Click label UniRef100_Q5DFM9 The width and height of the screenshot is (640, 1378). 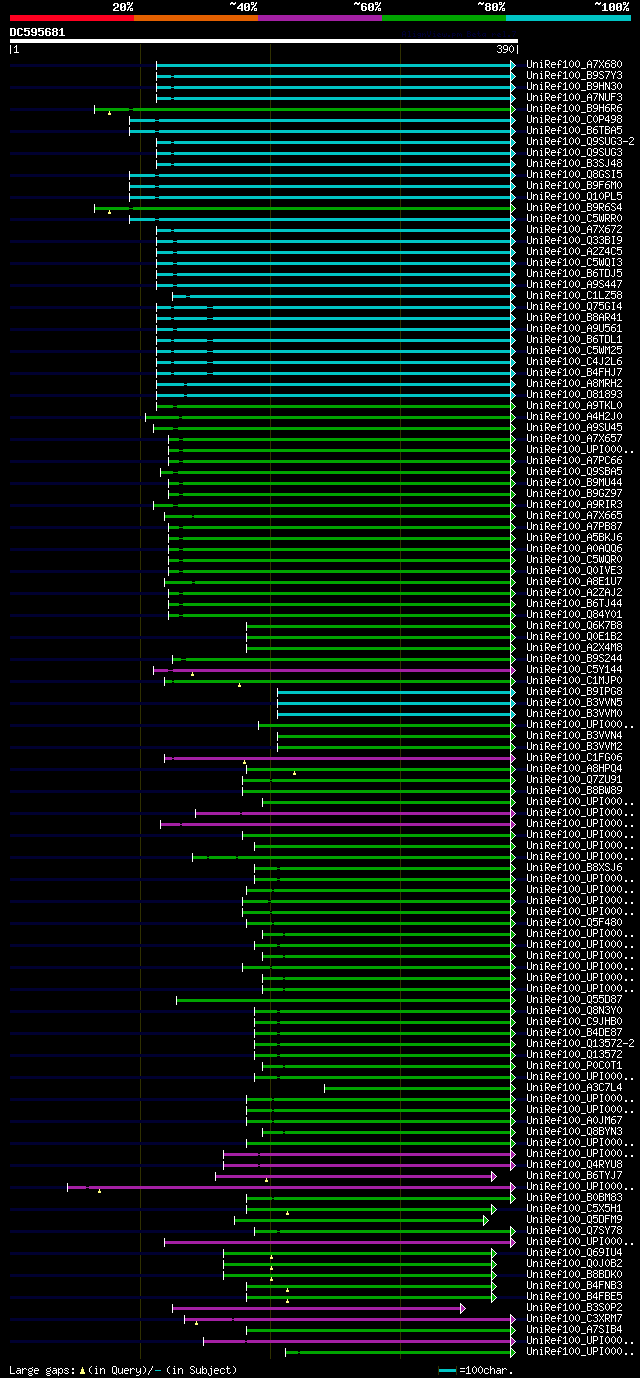point(574,1219)
